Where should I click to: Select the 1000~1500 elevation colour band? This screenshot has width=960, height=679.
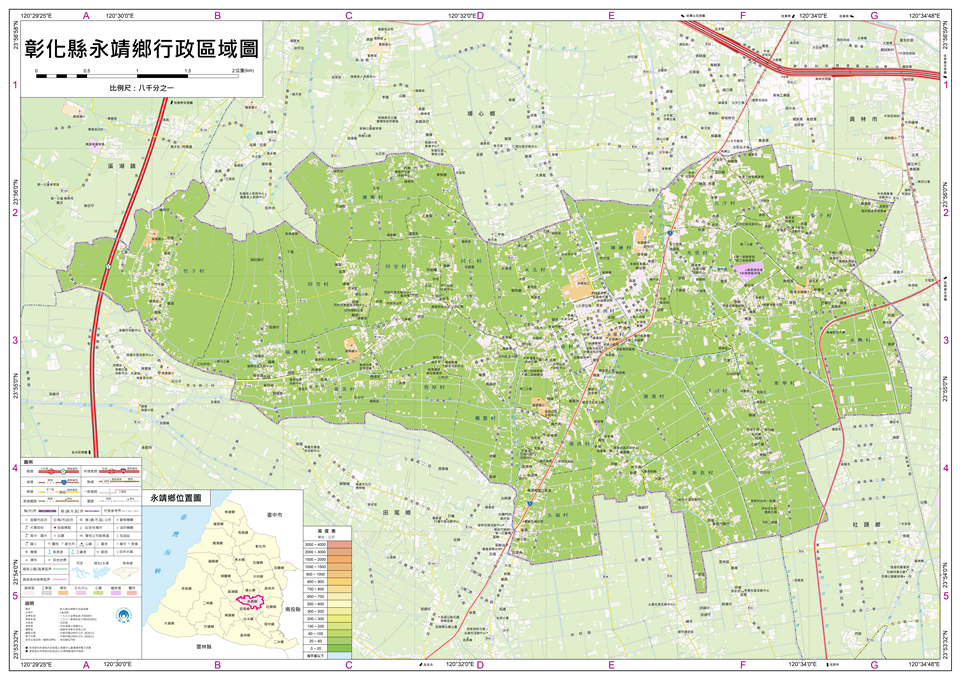339,566
